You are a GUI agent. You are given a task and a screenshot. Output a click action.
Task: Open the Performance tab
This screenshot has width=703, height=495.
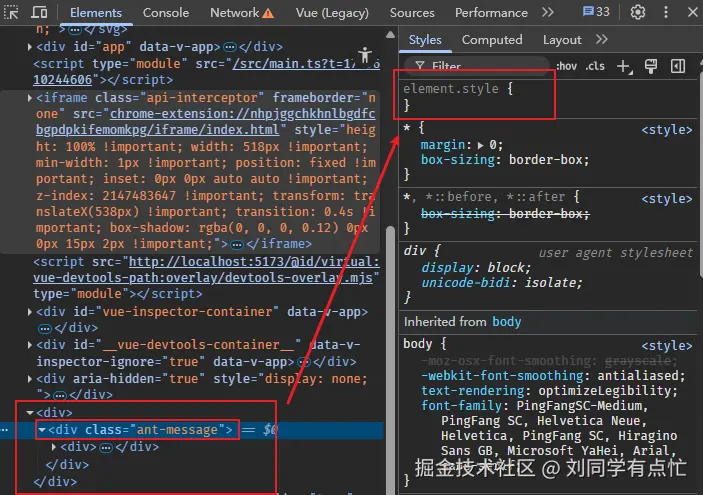(491, 13)
